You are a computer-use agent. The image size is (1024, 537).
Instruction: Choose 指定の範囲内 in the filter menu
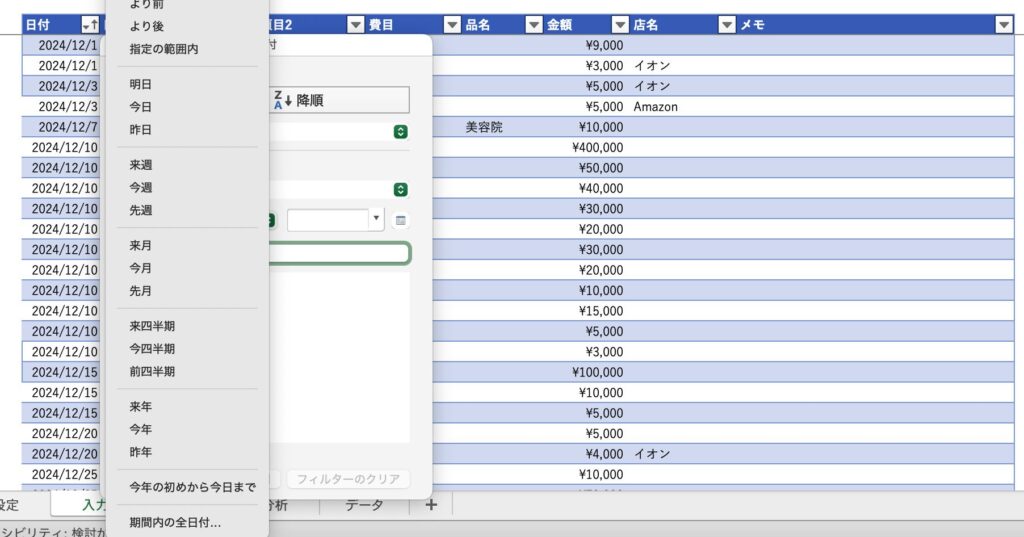(x=164, y=49)
